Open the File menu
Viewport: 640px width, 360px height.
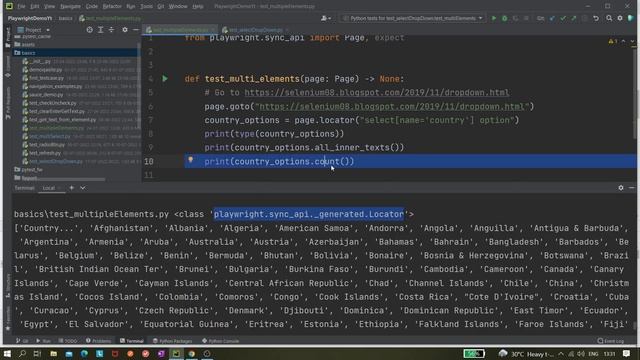[x=21, y=7]
